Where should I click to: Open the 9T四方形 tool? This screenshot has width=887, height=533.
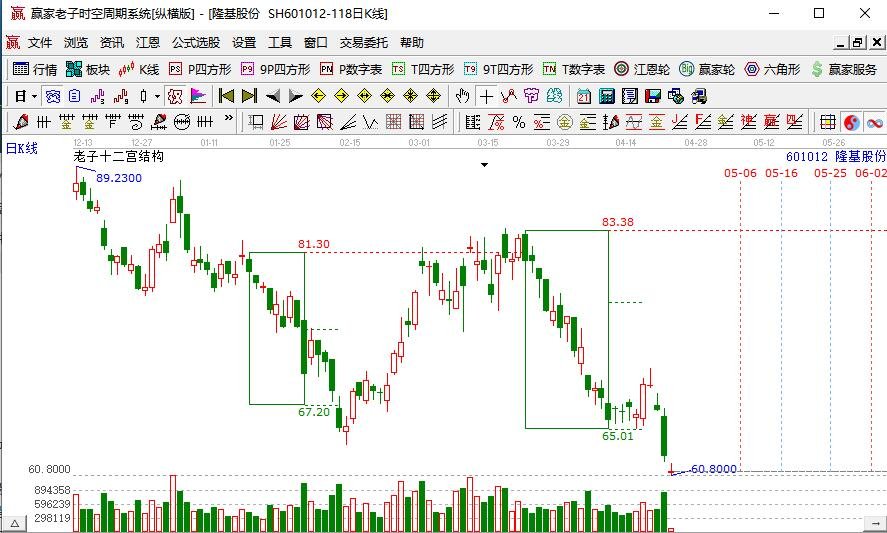498,69
